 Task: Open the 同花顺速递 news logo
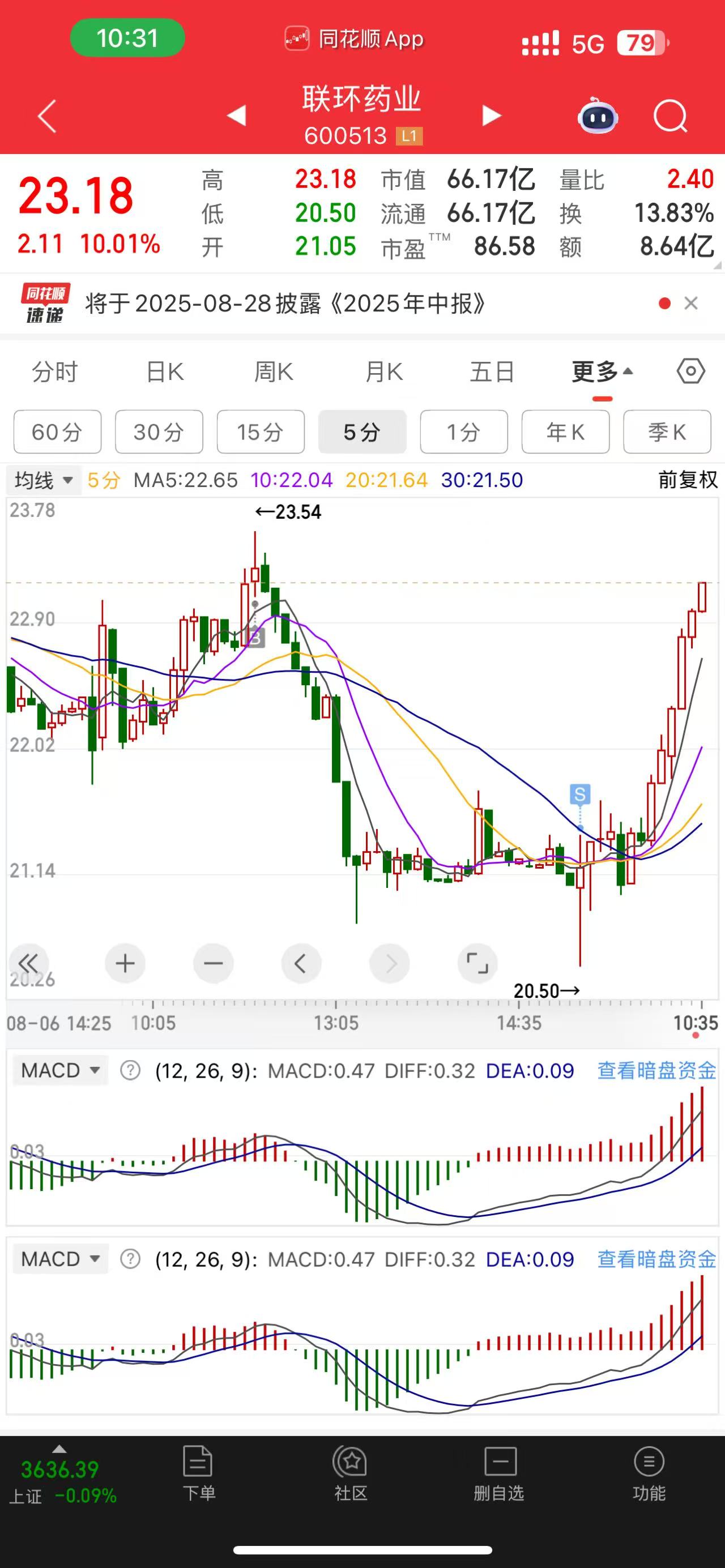tap(45, 303)
